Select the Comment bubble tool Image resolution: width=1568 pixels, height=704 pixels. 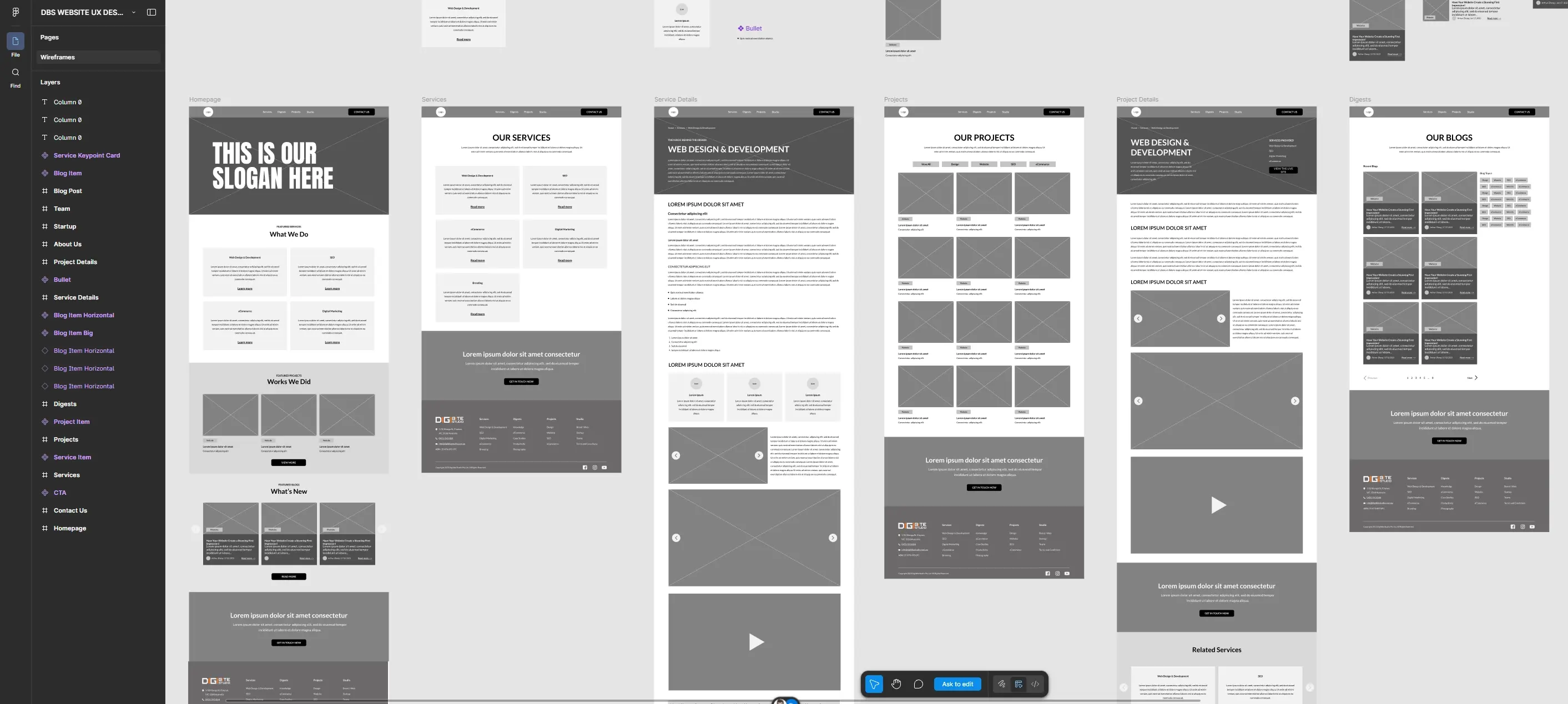pos(919,684)
